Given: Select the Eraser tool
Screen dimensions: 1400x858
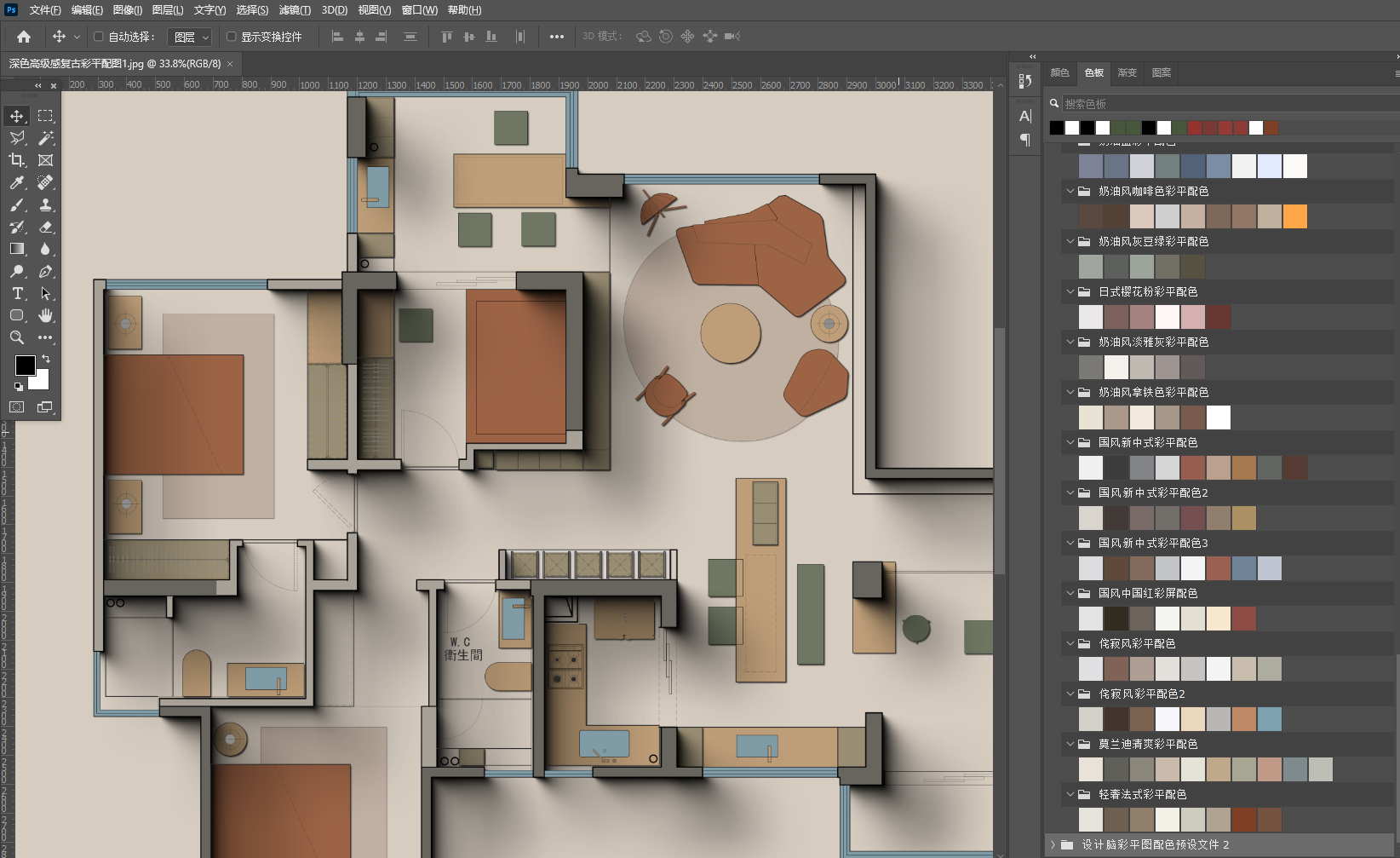Looking at the screenshot, I should pos(46,227).
